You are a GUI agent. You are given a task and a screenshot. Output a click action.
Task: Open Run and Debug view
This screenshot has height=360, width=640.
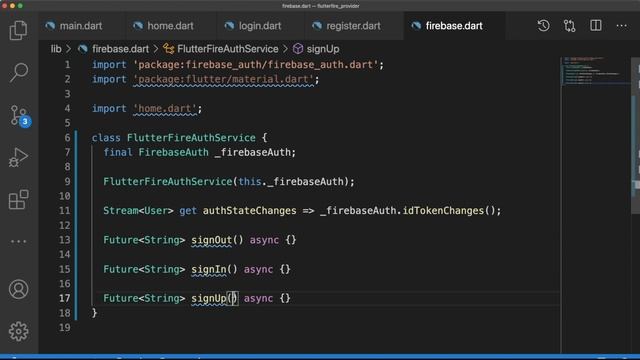pyautogui.click(x=18, y=158)
